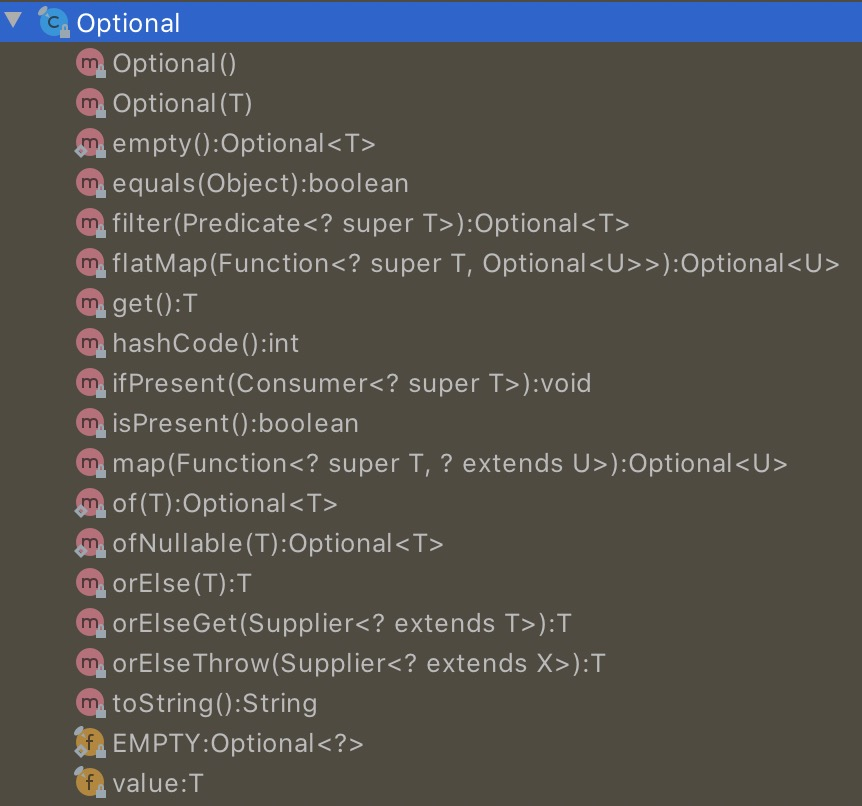
Task: Click the static method icon beside of(T)
Action: coord(91,502)
